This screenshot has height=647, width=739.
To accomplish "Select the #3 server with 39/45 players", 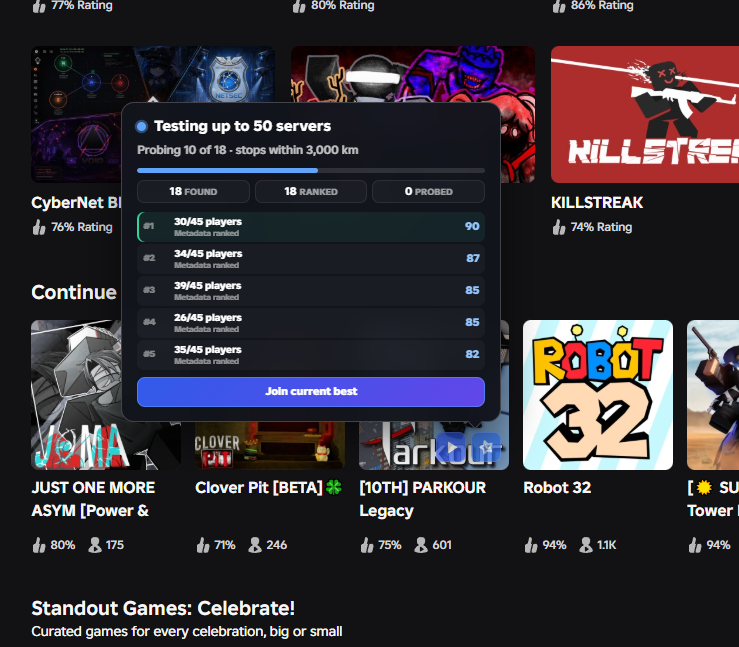I will click(x=311, y=291).
